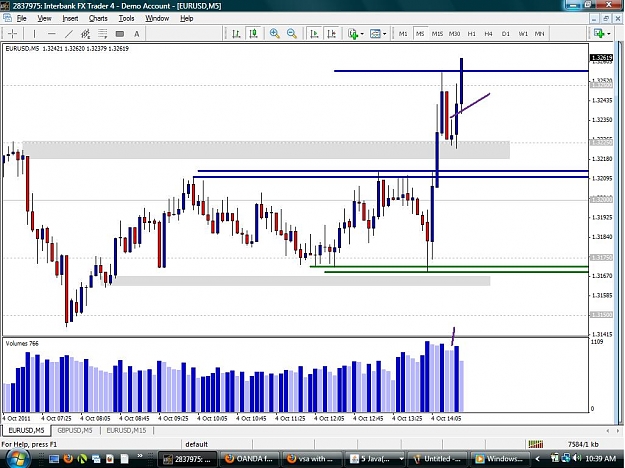Expand the 5 Java taskbar group
625x468 pixels.
375,459
